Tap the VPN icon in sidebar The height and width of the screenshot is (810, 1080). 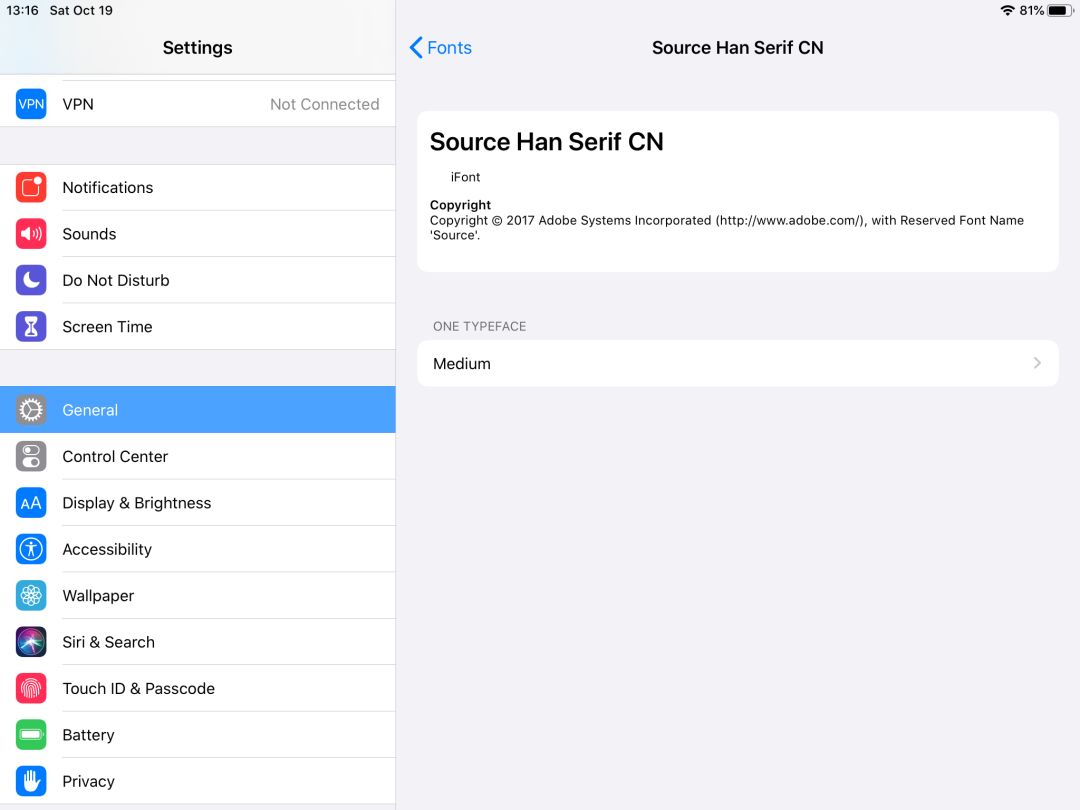point(31,104)
